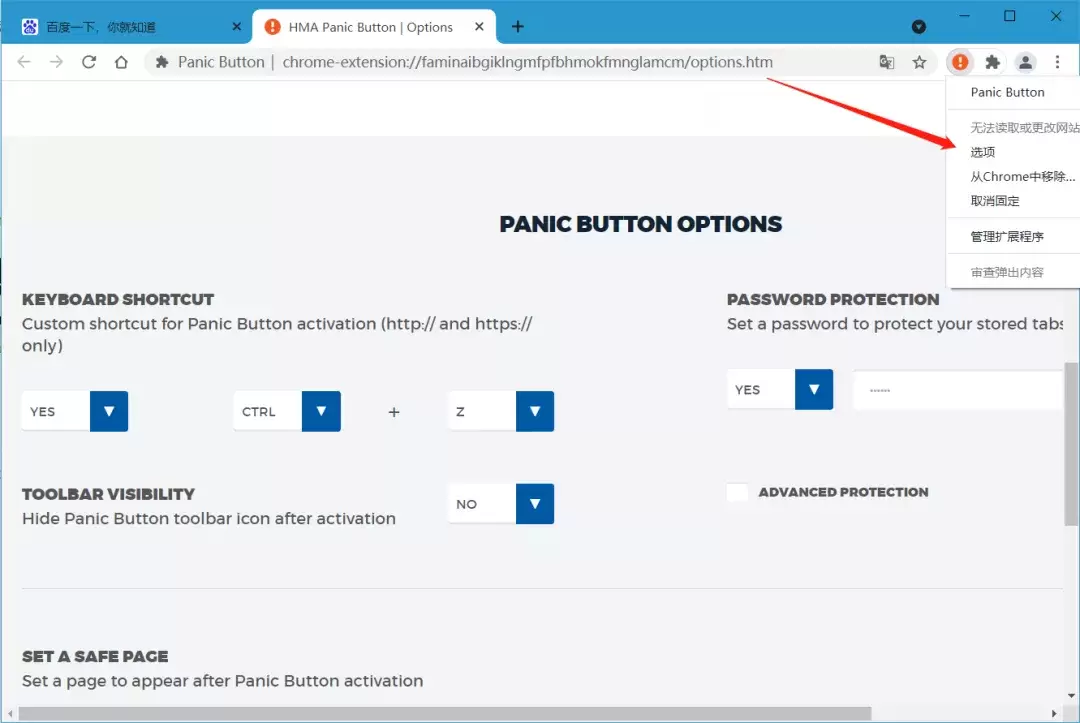Image resolution: width=1080 pixels, height=723 pixels.
Task: Click the orange Panic Button extension icon
Action: coord(960,62)
